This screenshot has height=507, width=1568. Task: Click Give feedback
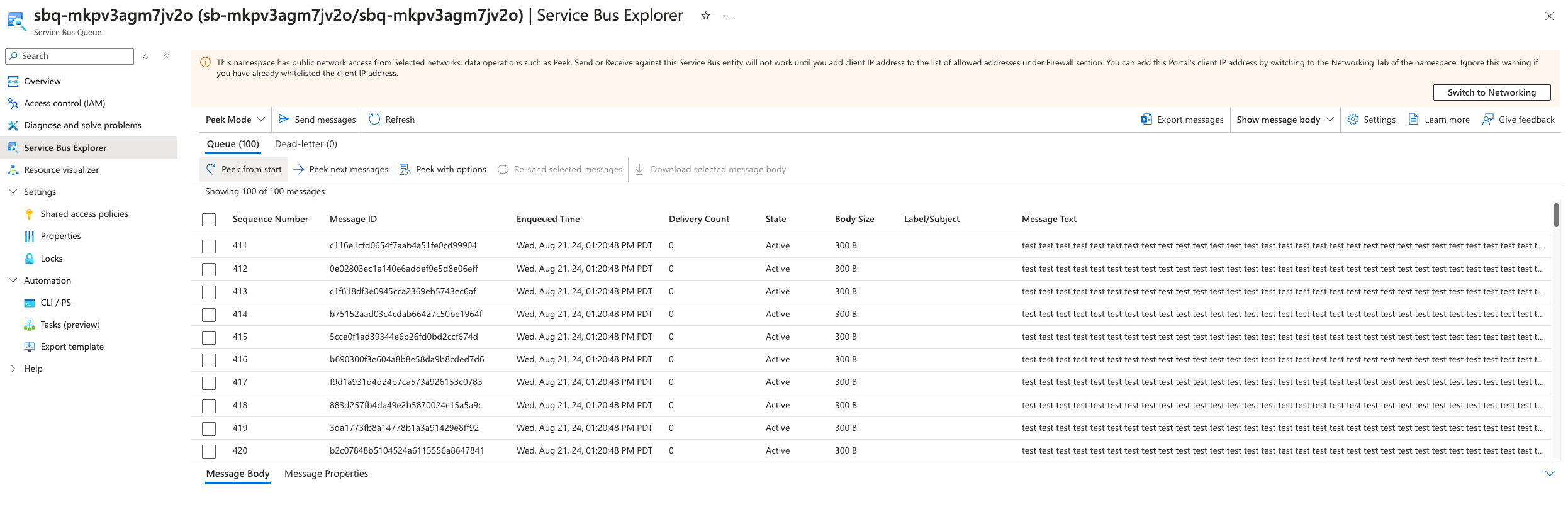coord(1518,120)
